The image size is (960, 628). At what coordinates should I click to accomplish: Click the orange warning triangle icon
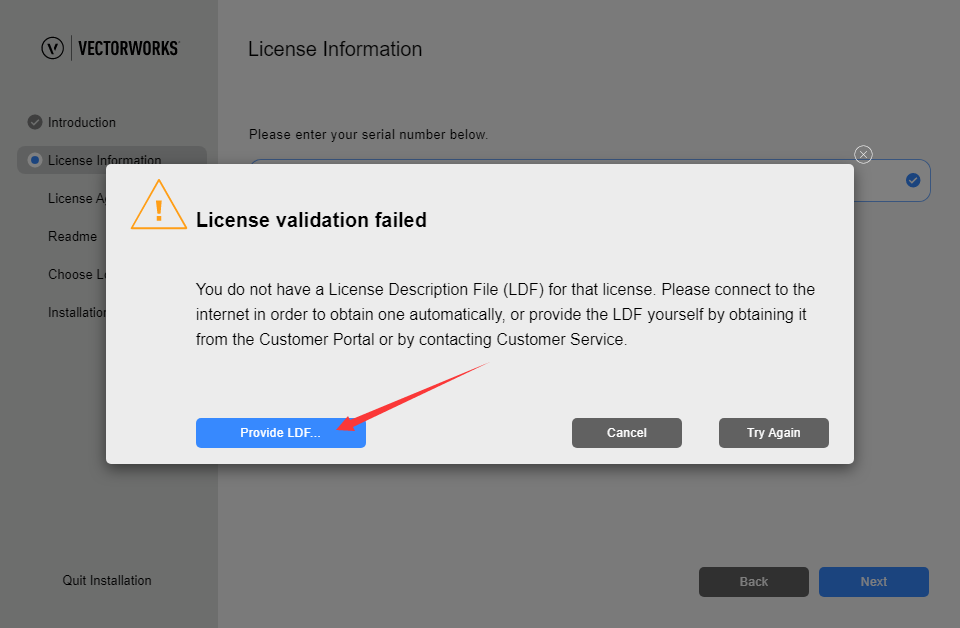[x=158, y=206]
